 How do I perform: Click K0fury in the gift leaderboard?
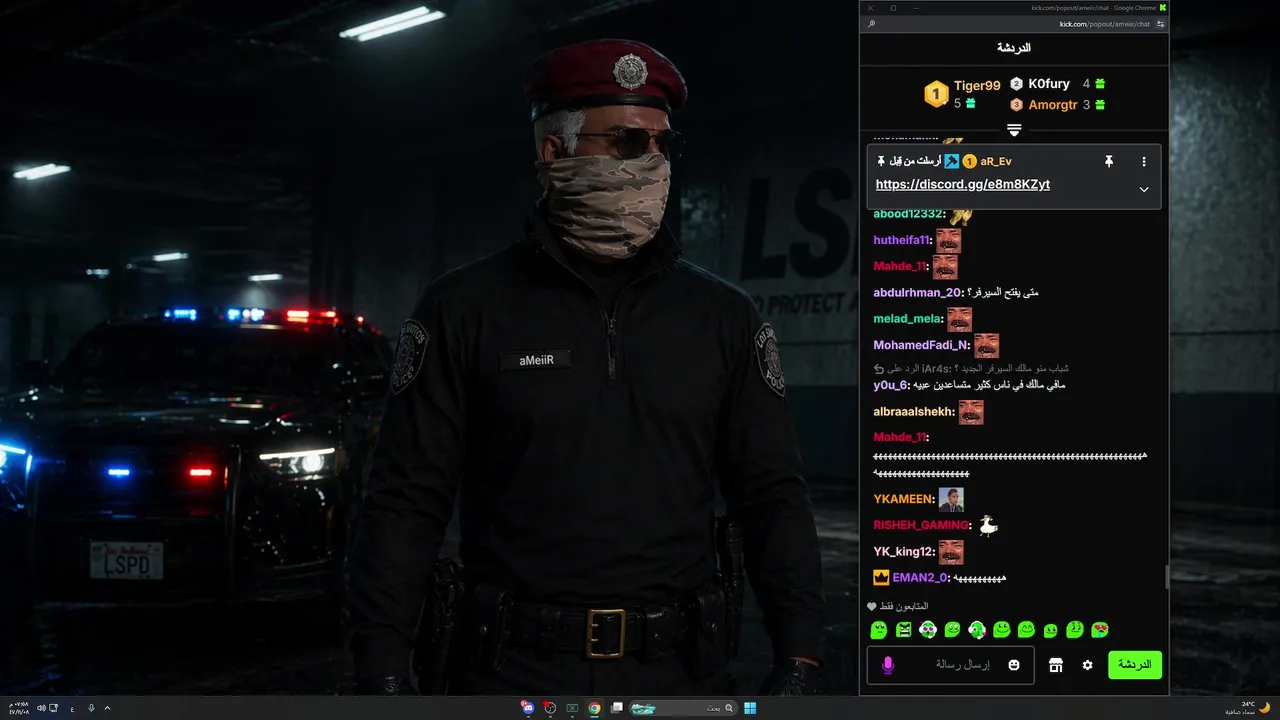pos(1049,84)
